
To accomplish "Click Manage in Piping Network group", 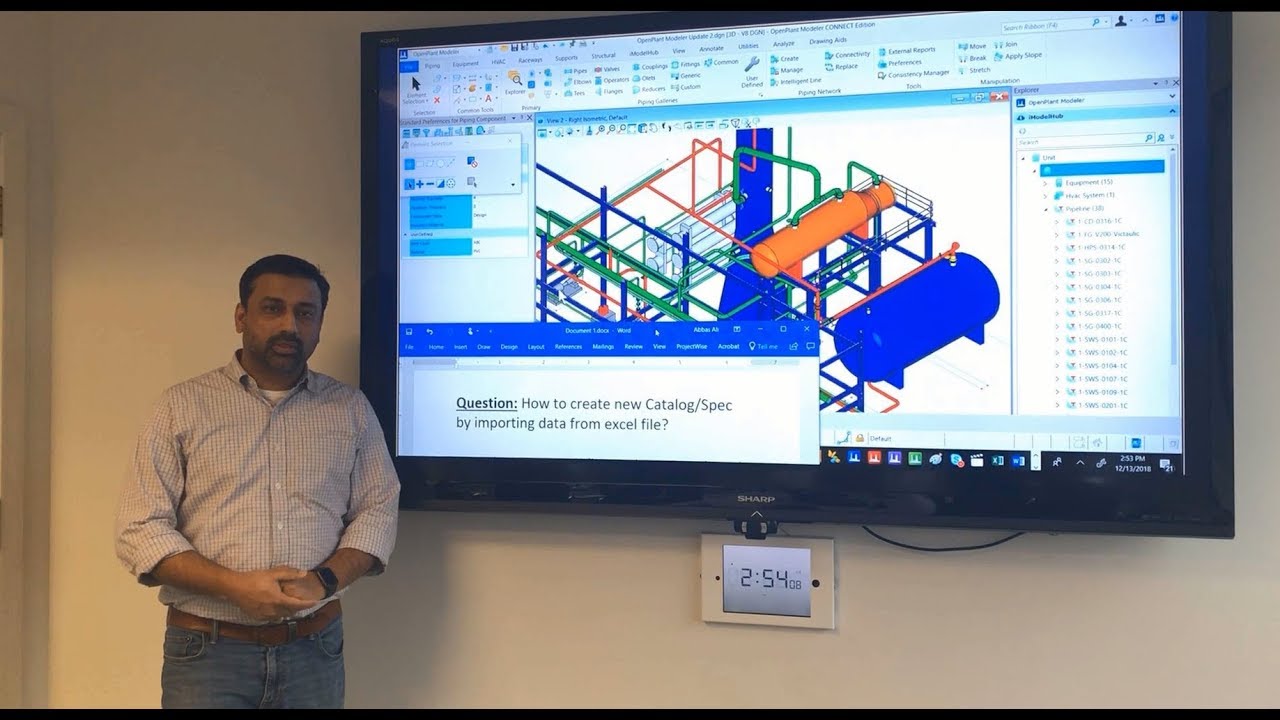I will (x=787, y=70).
